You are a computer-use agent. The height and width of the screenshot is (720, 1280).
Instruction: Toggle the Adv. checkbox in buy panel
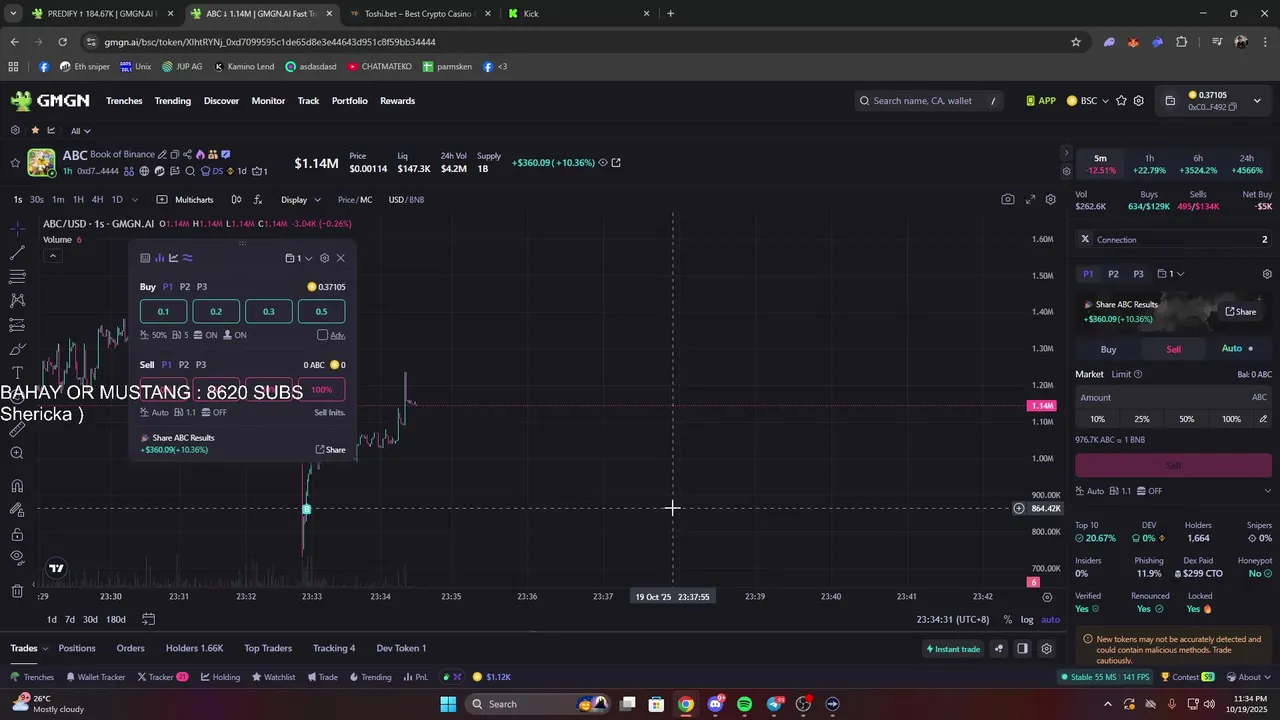coord(322,335)
